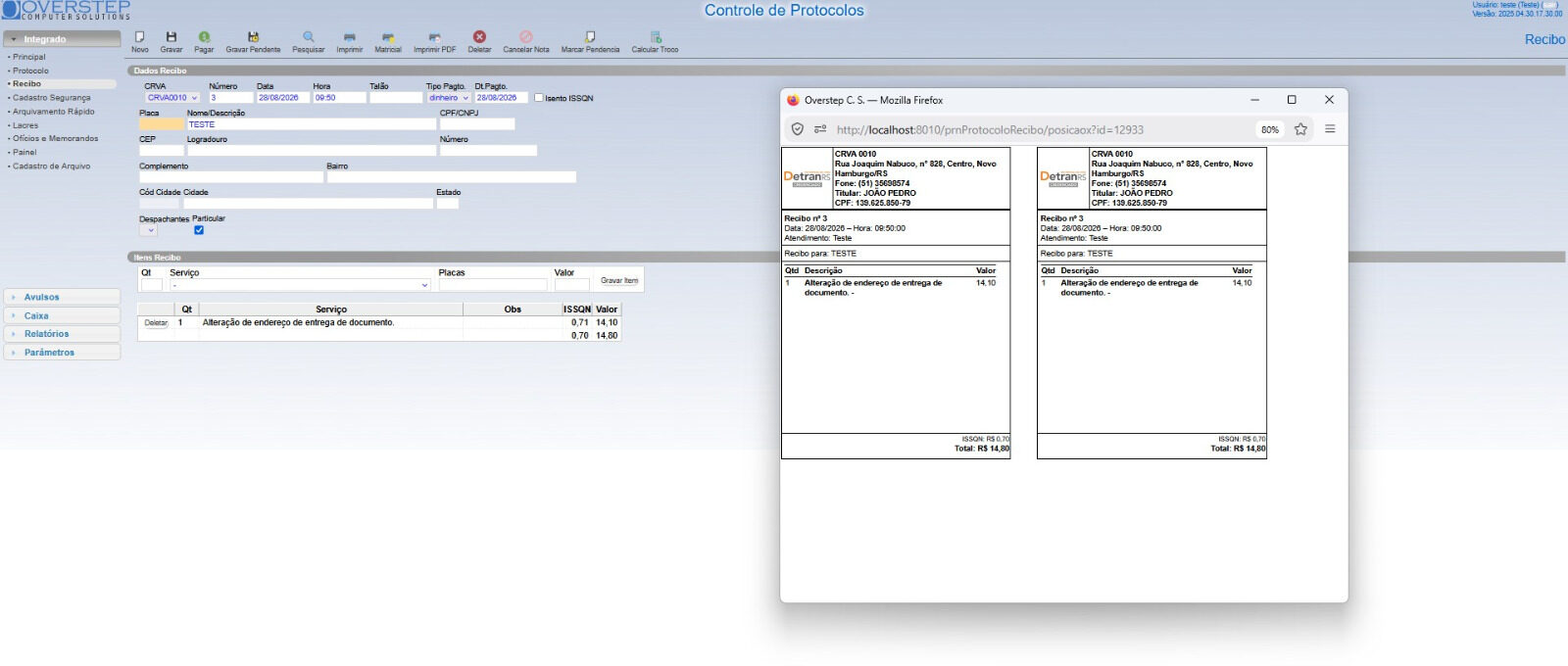
Task: Open Cadastro Segurança in the sidebar
Action: 51,98
